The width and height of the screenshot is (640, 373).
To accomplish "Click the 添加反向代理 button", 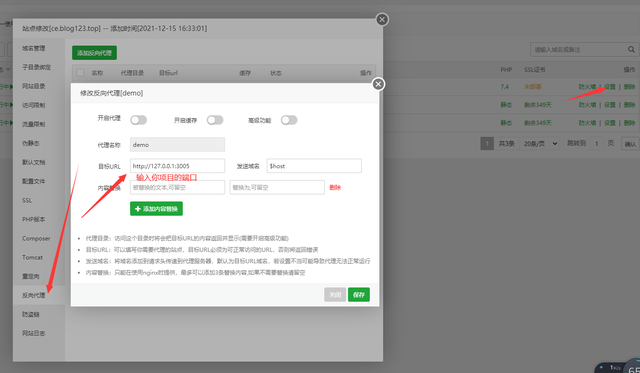I will tap(94, 53).
